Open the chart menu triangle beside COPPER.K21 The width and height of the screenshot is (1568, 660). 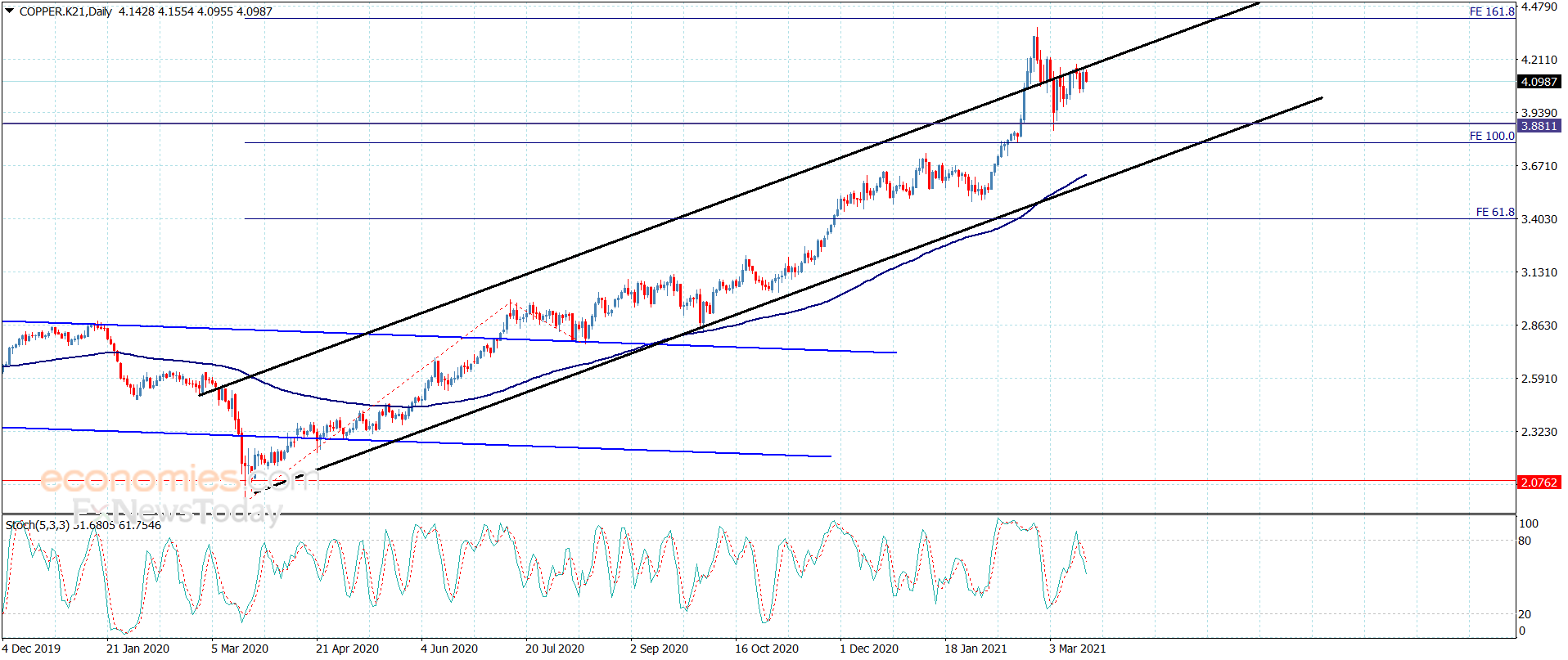click(x=9, y=11)
